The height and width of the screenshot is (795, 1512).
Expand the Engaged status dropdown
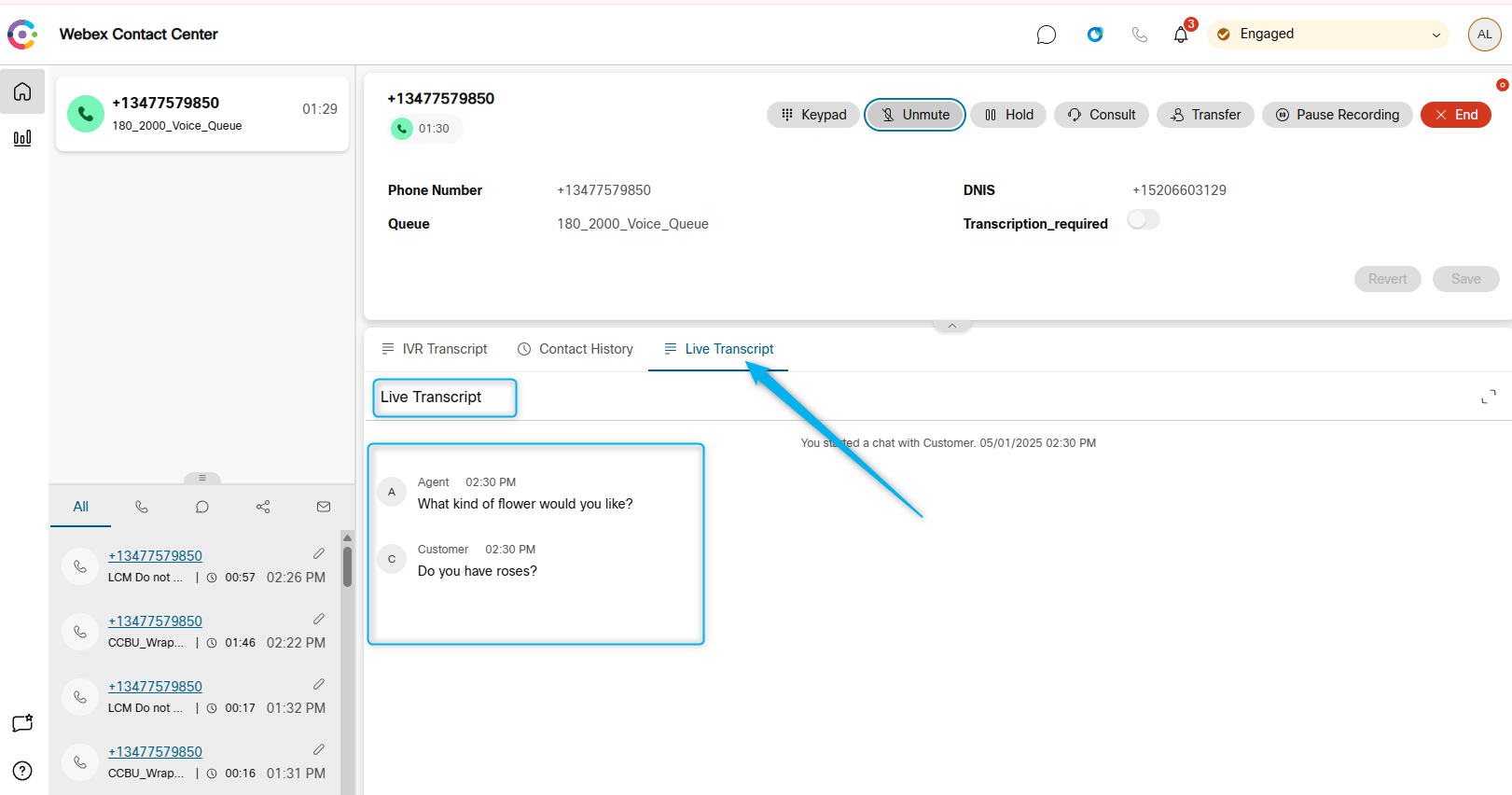pos(1436,35)
